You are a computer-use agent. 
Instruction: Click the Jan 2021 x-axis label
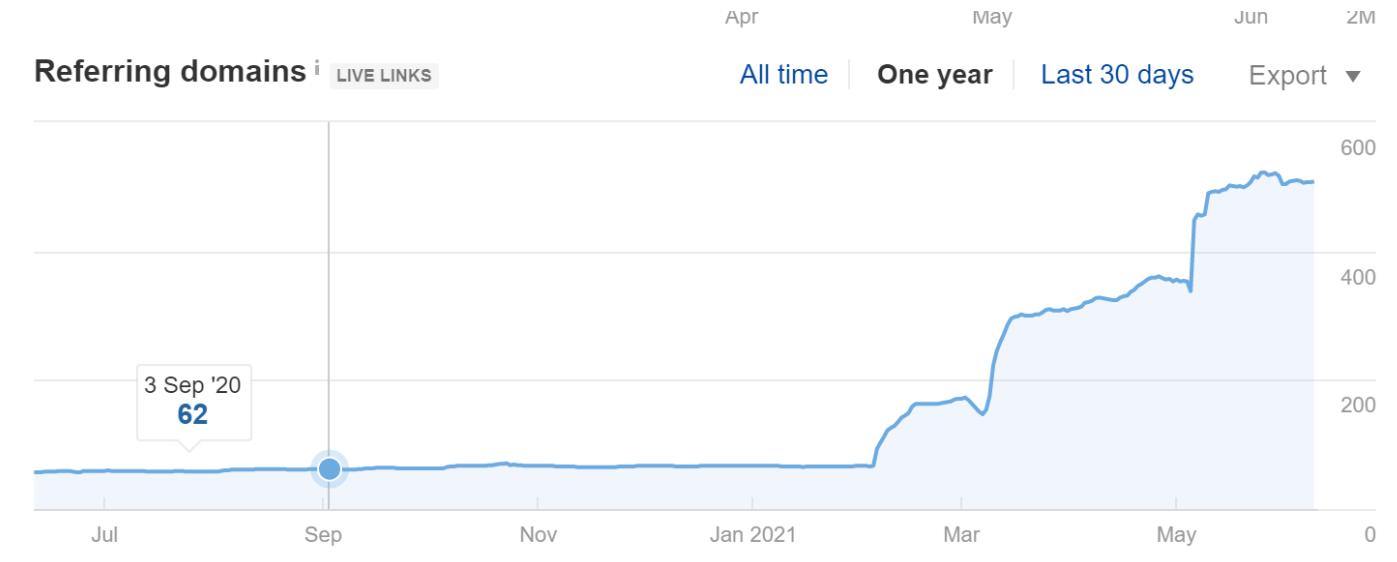click(x=753, y=536)
